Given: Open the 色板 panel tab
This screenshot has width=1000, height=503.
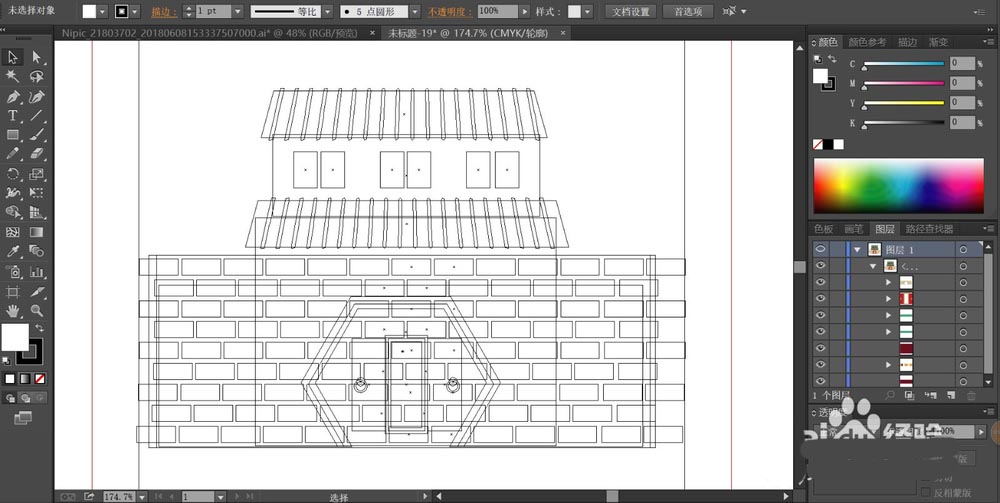Looking at the screenshot, I should tap(824, 229).
